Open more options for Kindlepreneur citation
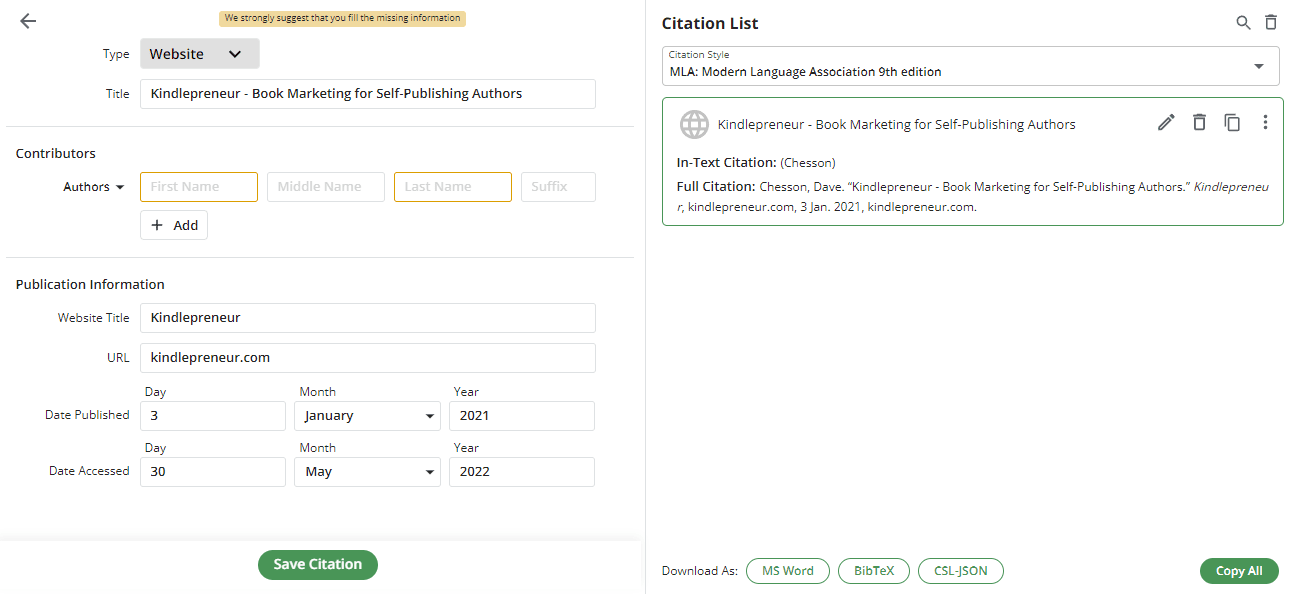Screen dimensions: 1295x594 (x=1265, y=122)
